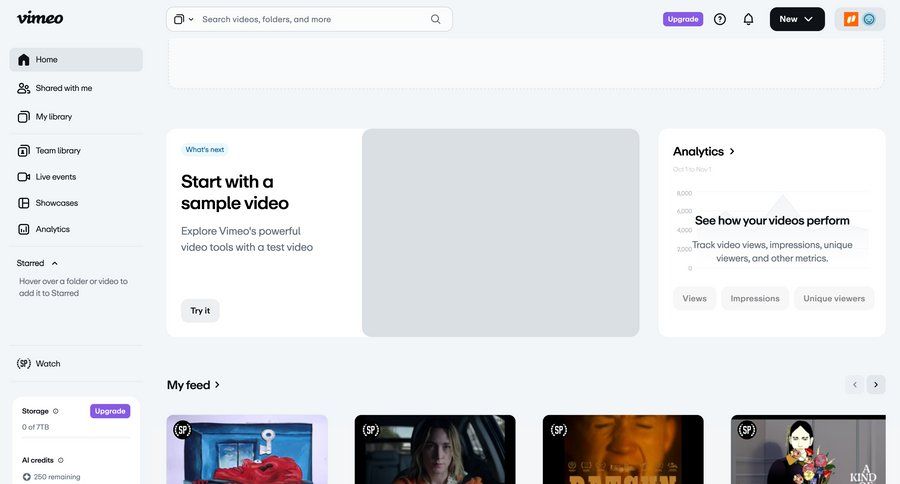The image size is (900, 484).
Task: Open the illustrated woman with flowers thumbnail
Action: 808,450
